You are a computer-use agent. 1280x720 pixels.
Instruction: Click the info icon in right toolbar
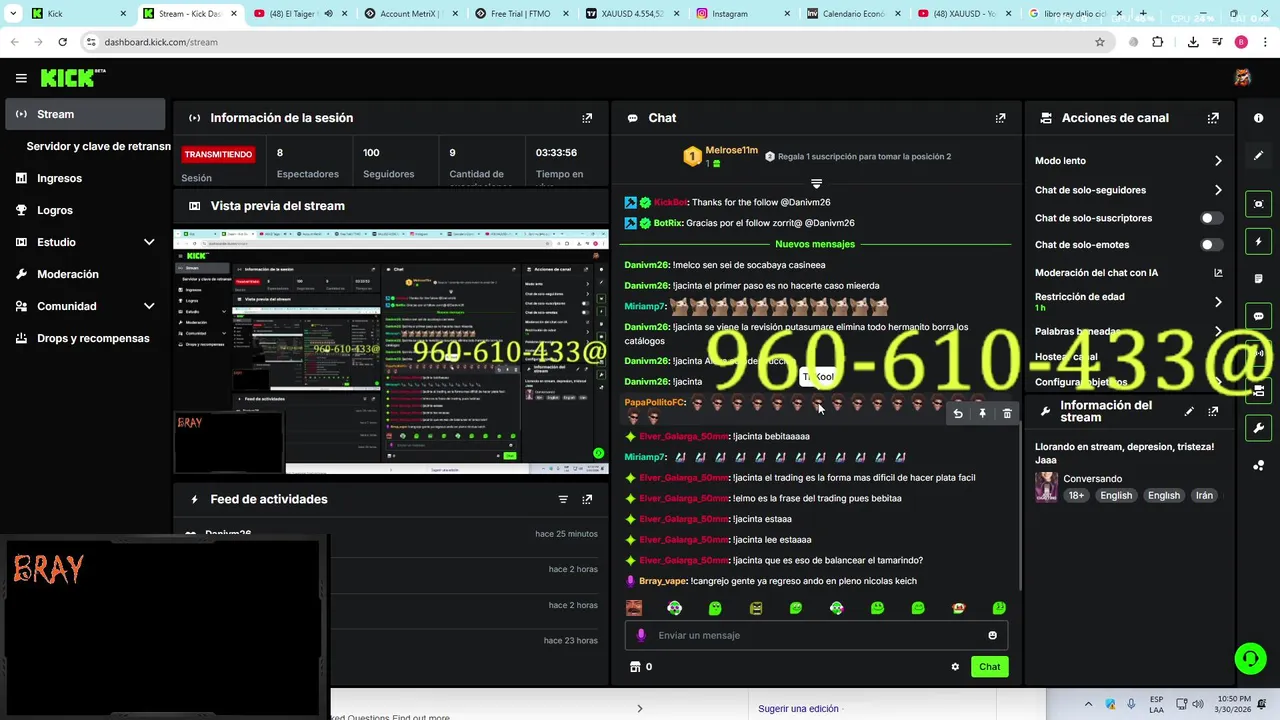coord(1258,118)
